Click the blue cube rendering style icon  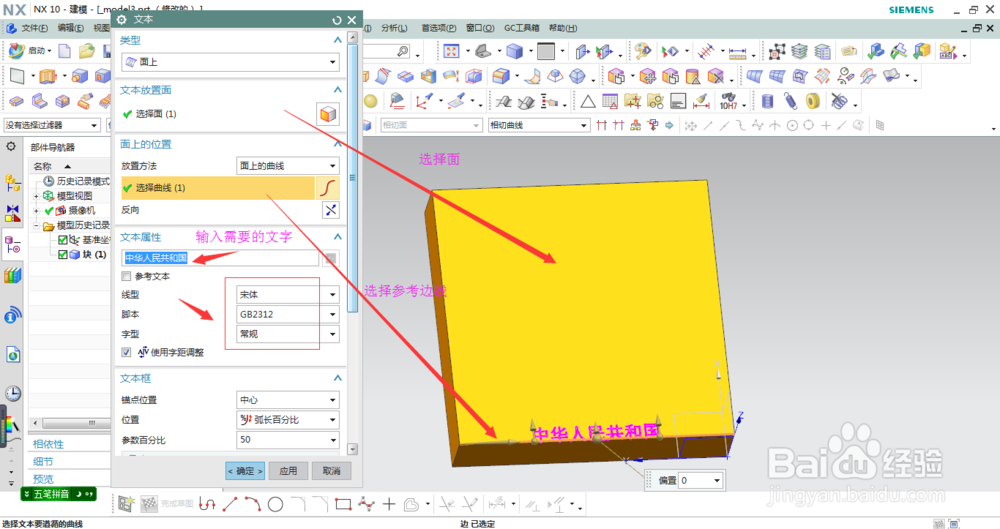(515, 51)
